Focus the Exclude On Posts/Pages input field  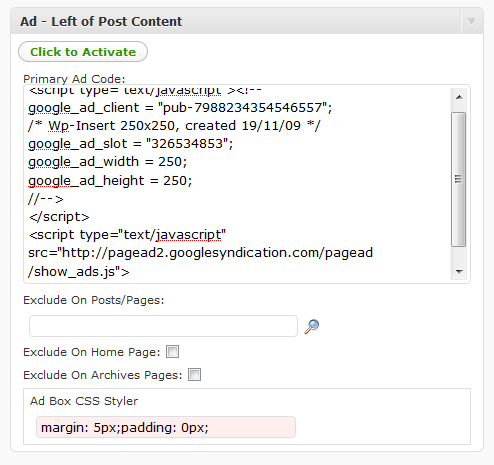click(x=163, y=326)
